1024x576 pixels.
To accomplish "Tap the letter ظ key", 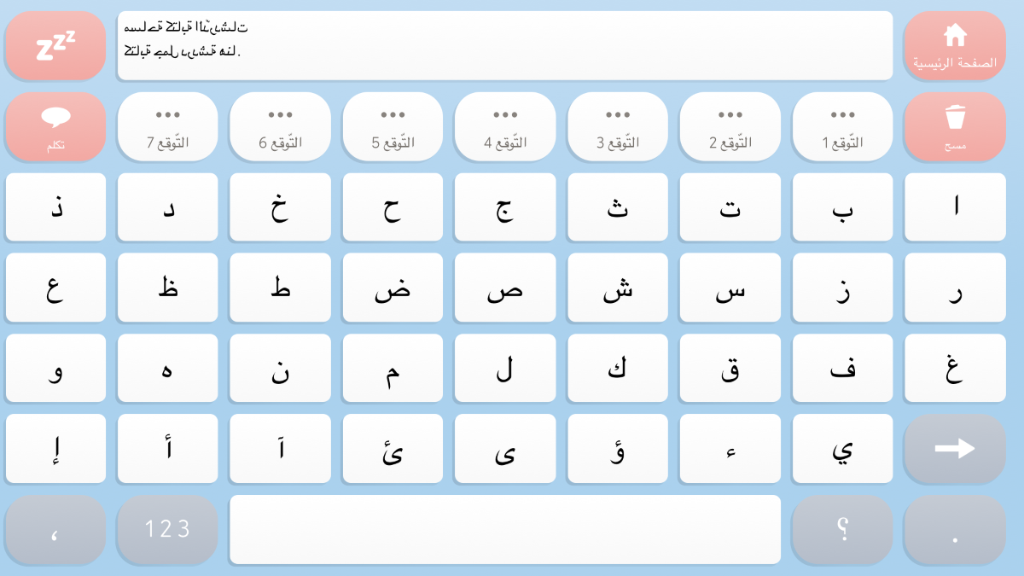I will (x=167, y=288).
